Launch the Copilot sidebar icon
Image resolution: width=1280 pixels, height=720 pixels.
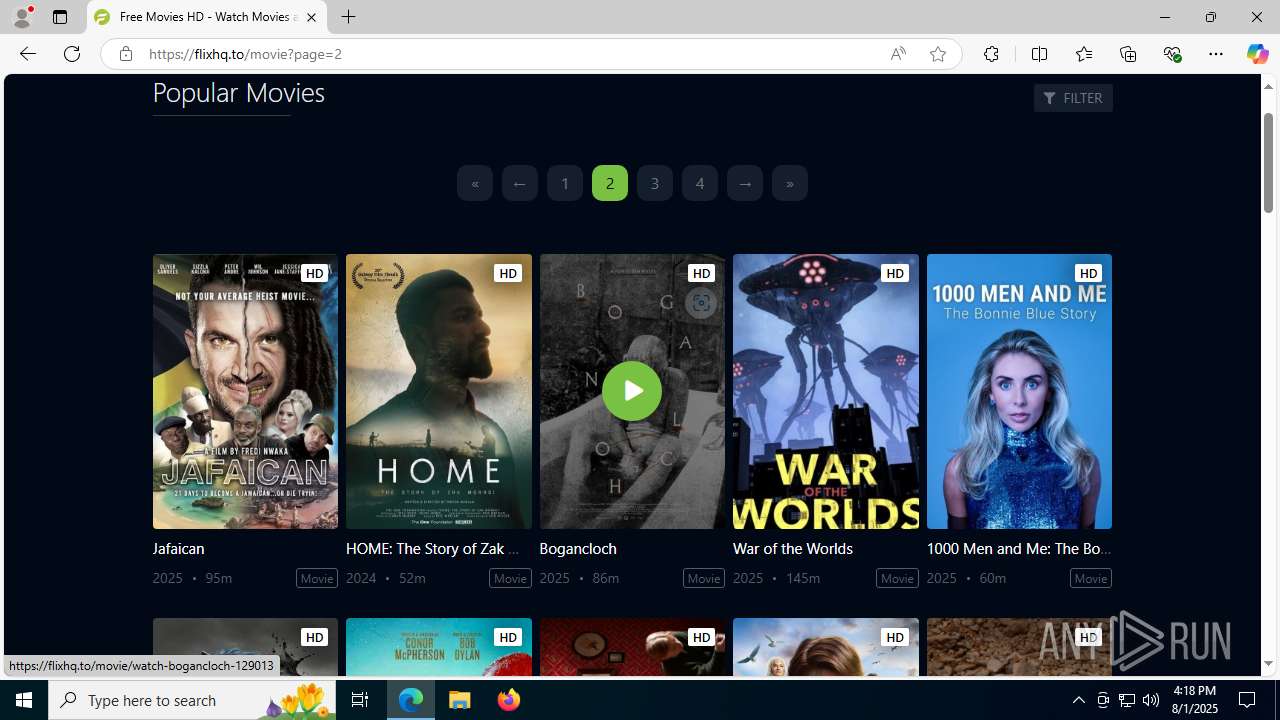point(1257,54)
